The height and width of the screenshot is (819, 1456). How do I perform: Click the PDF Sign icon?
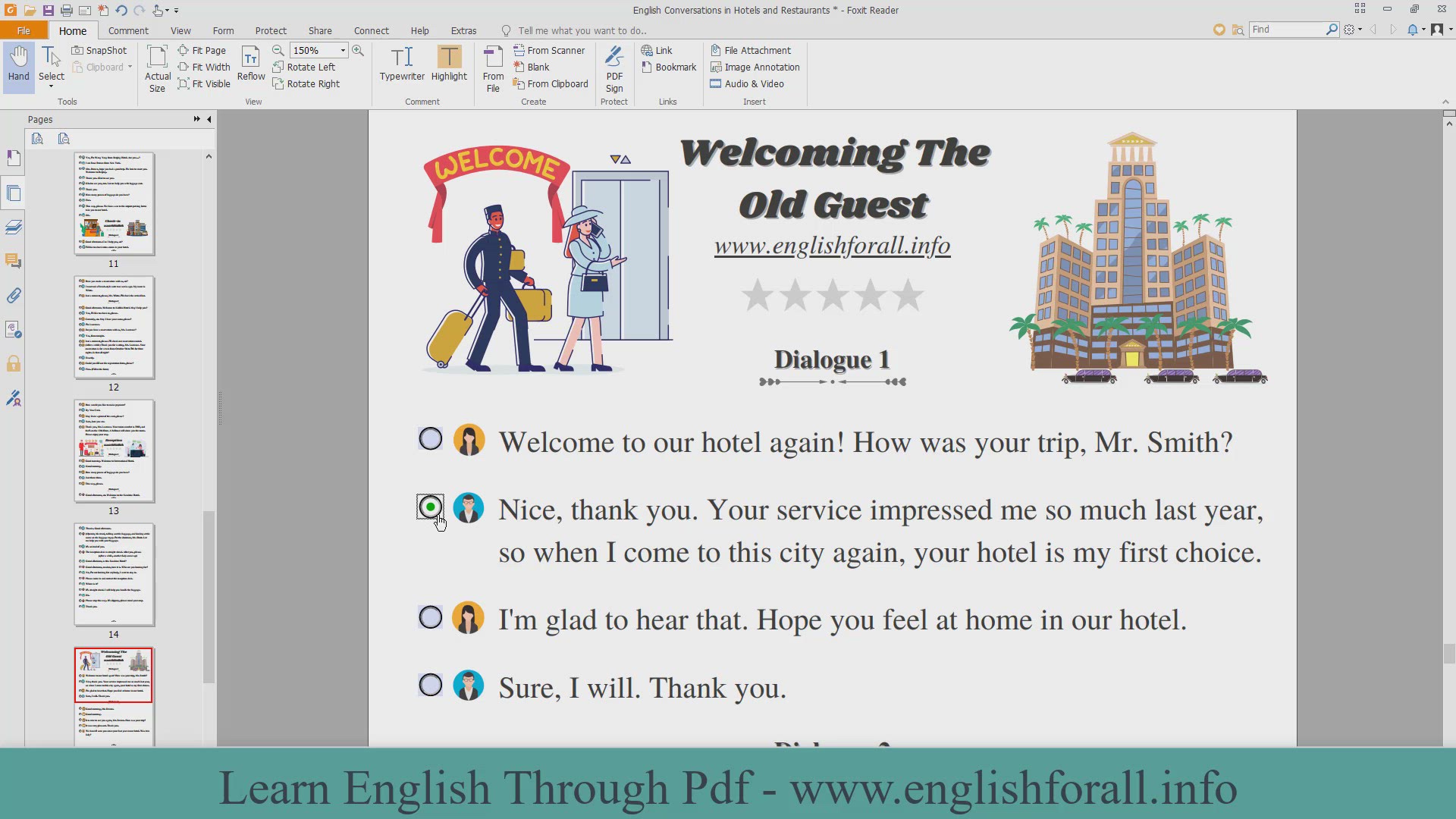(614, 68)
